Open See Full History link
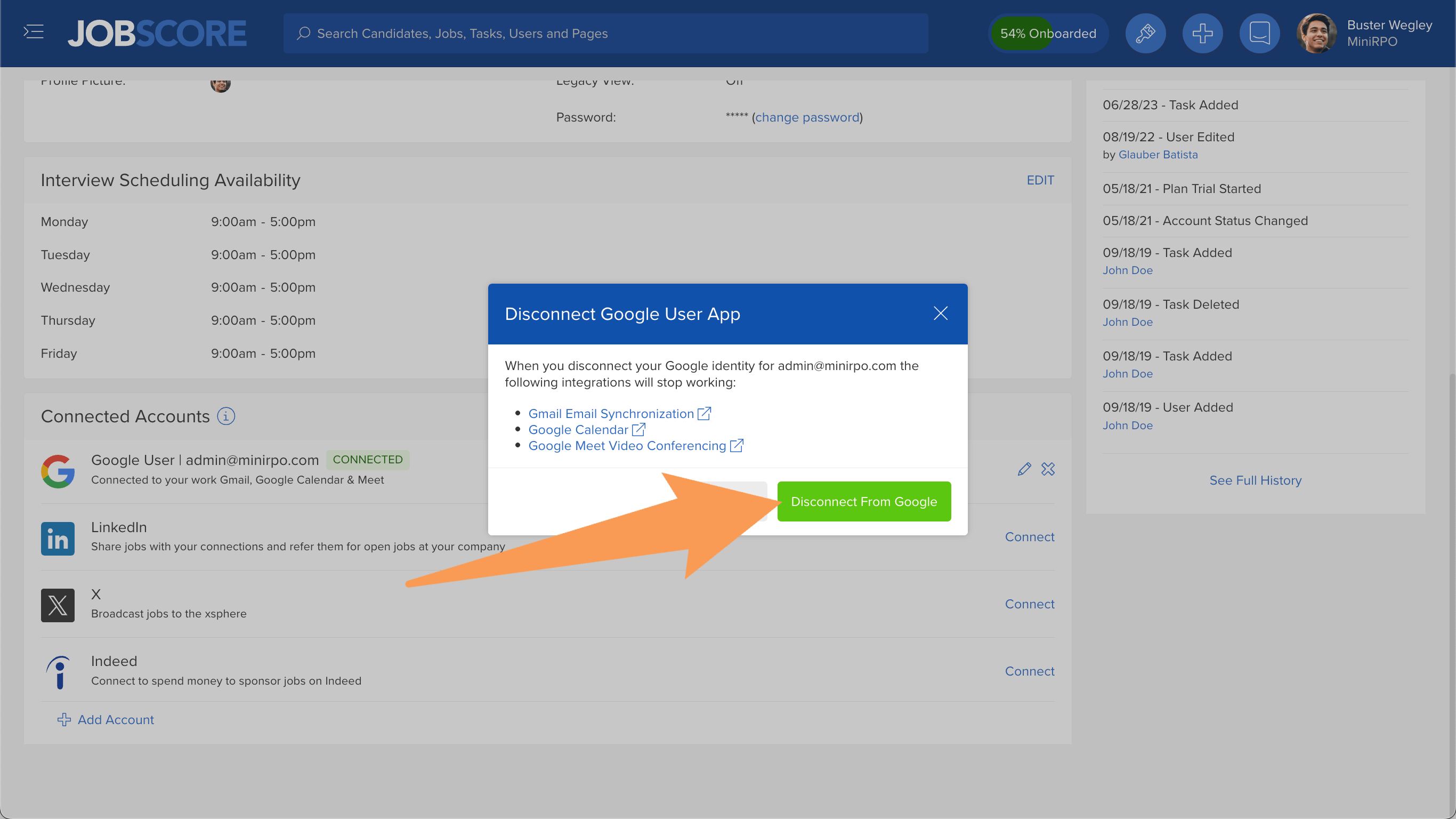 click(1256, 480)
